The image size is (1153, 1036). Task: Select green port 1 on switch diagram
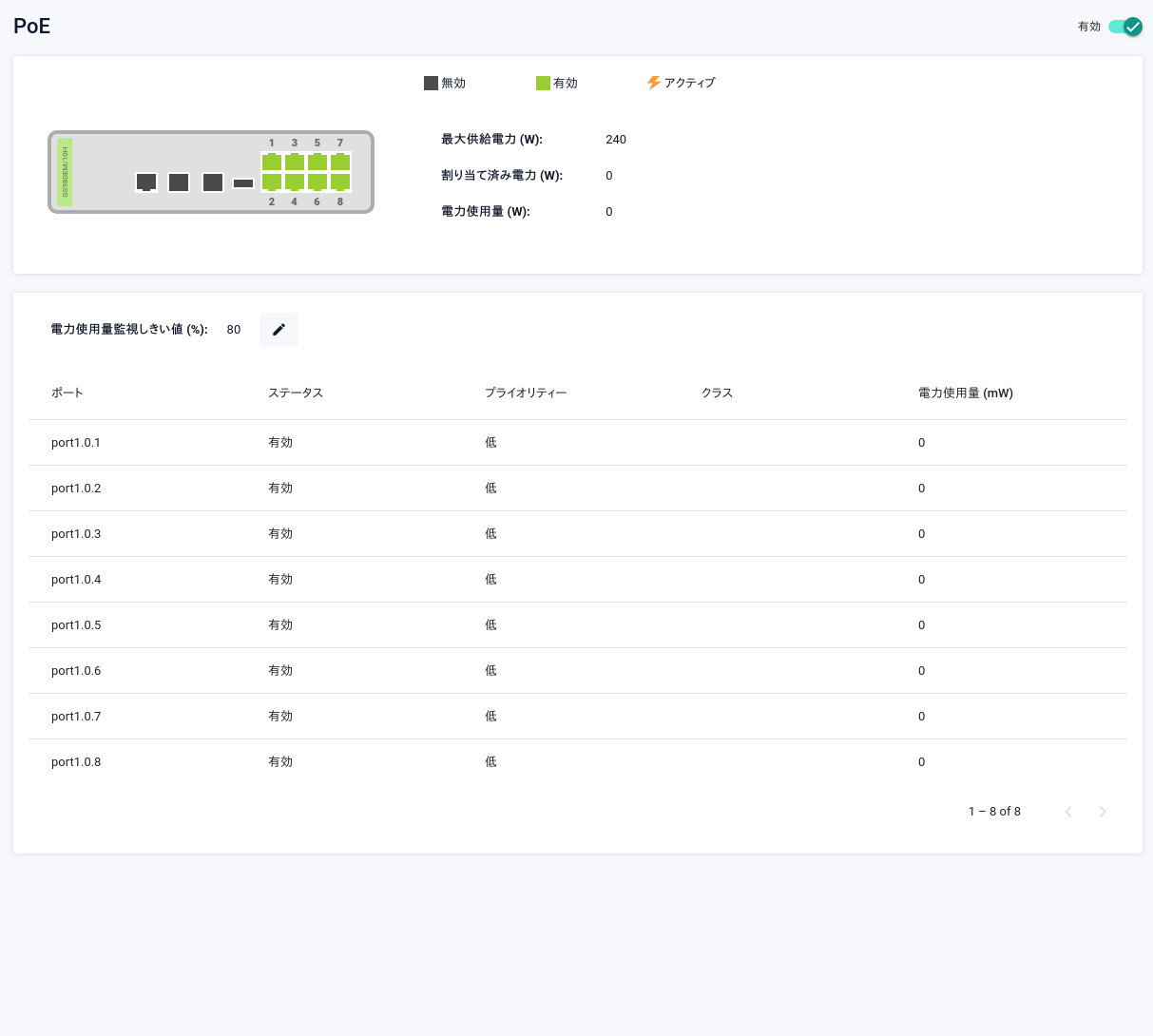point(272,162)
